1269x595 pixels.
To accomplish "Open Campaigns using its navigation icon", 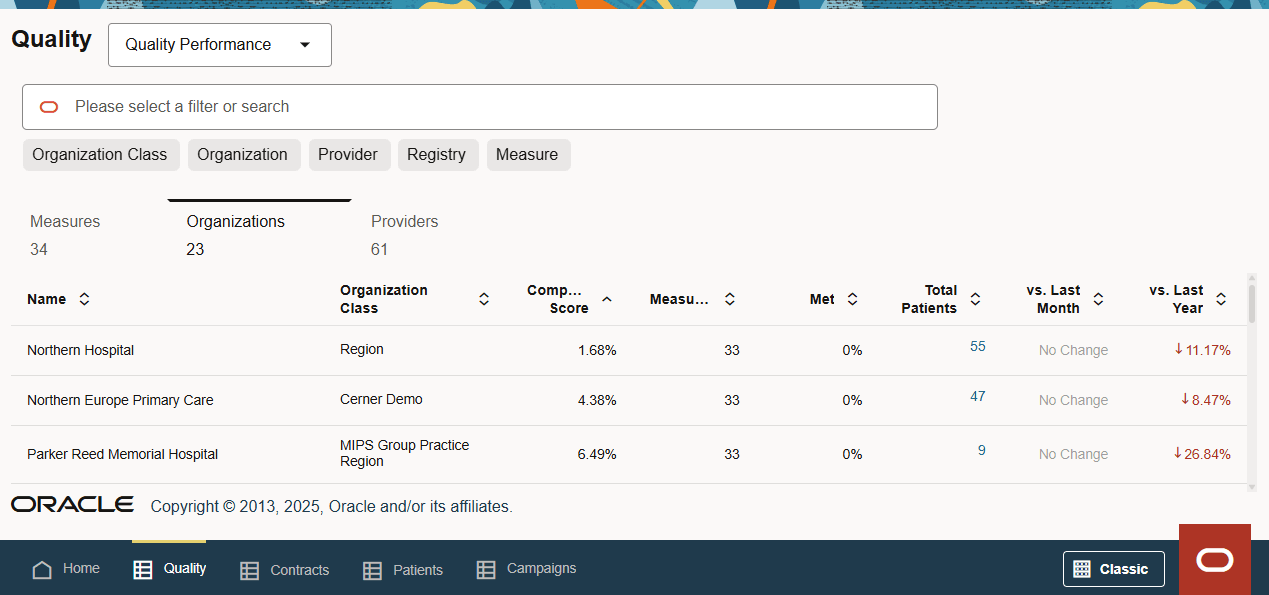I will tap(487, 569).
